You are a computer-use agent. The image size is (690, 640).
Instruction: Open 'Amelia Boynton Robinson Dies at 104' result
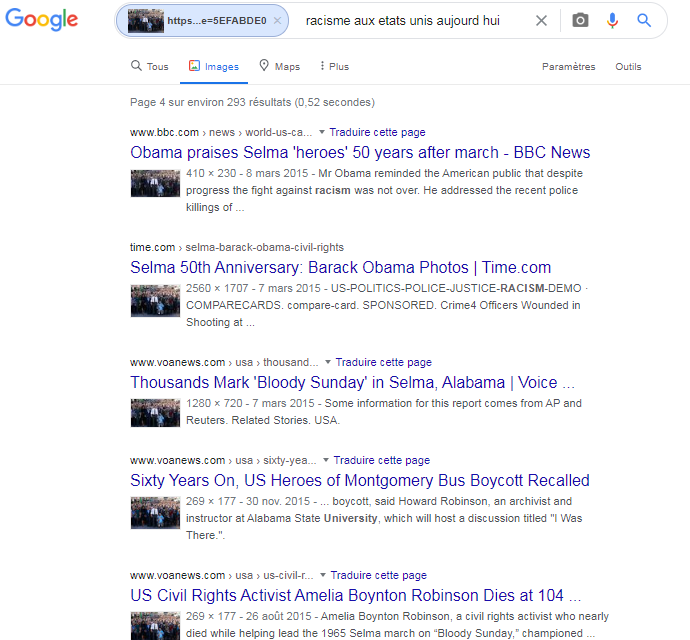pos(356,595)
